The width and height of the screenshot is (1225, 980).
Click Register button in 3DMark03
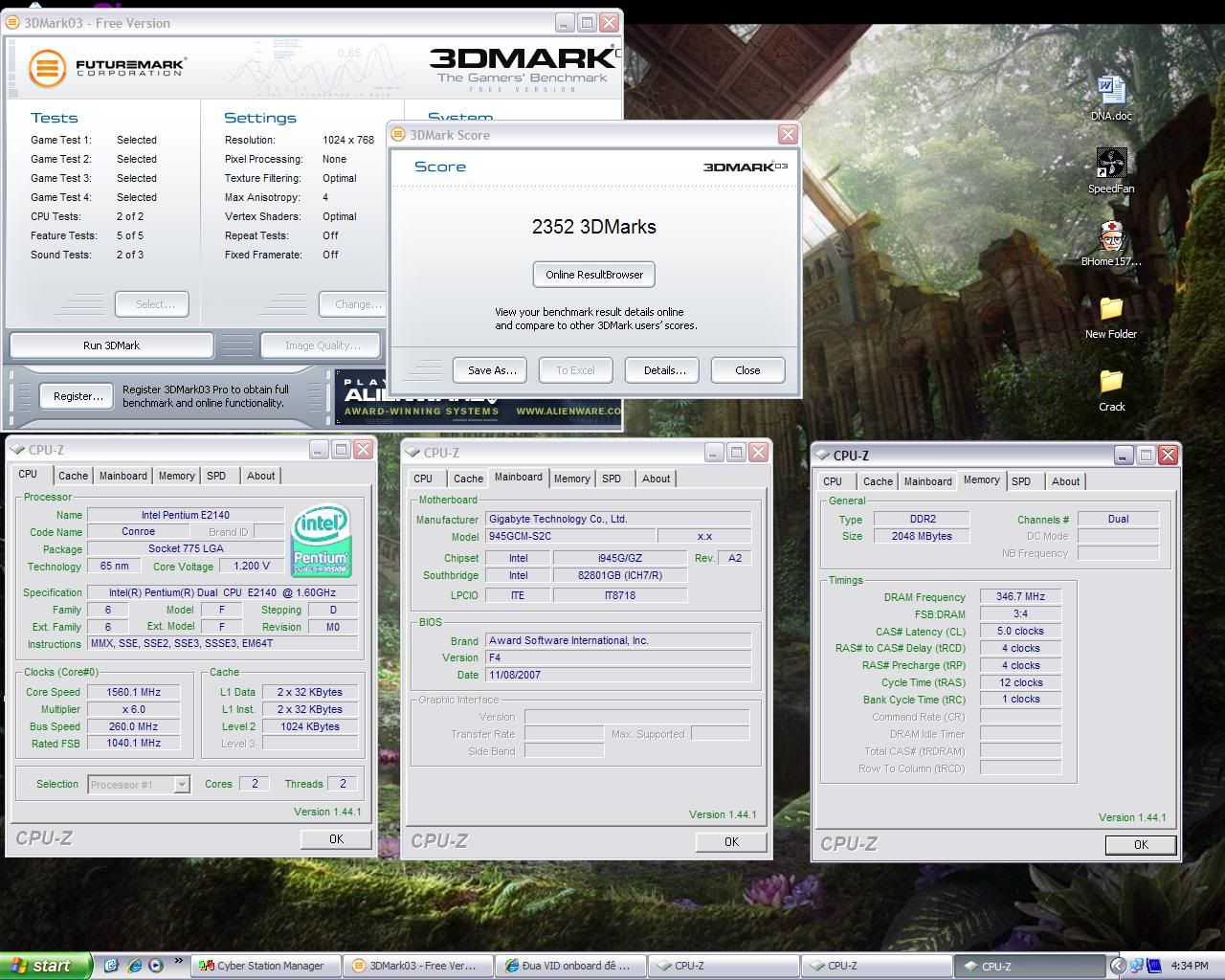pos(78,396)
